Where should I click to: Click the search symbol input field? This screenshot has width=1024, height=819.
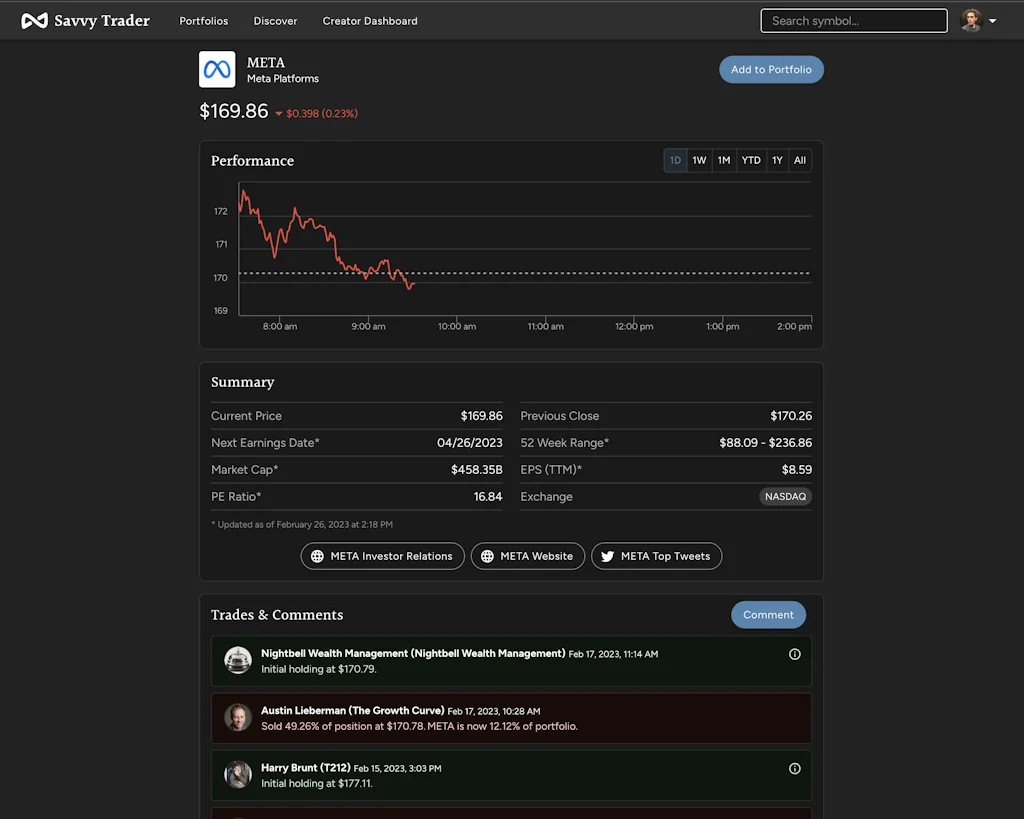pos(853,20)
